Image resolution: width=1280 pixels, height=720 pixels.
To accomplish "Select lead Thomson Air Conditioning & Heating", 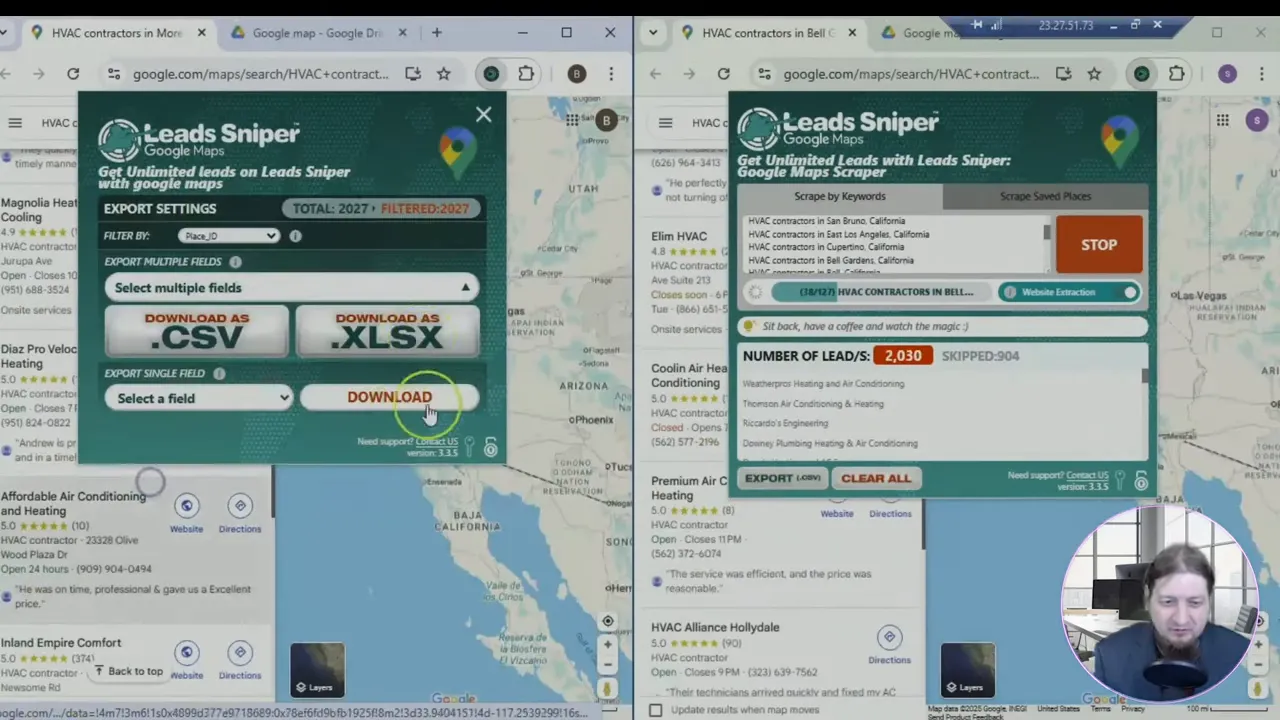I will 813,404.
